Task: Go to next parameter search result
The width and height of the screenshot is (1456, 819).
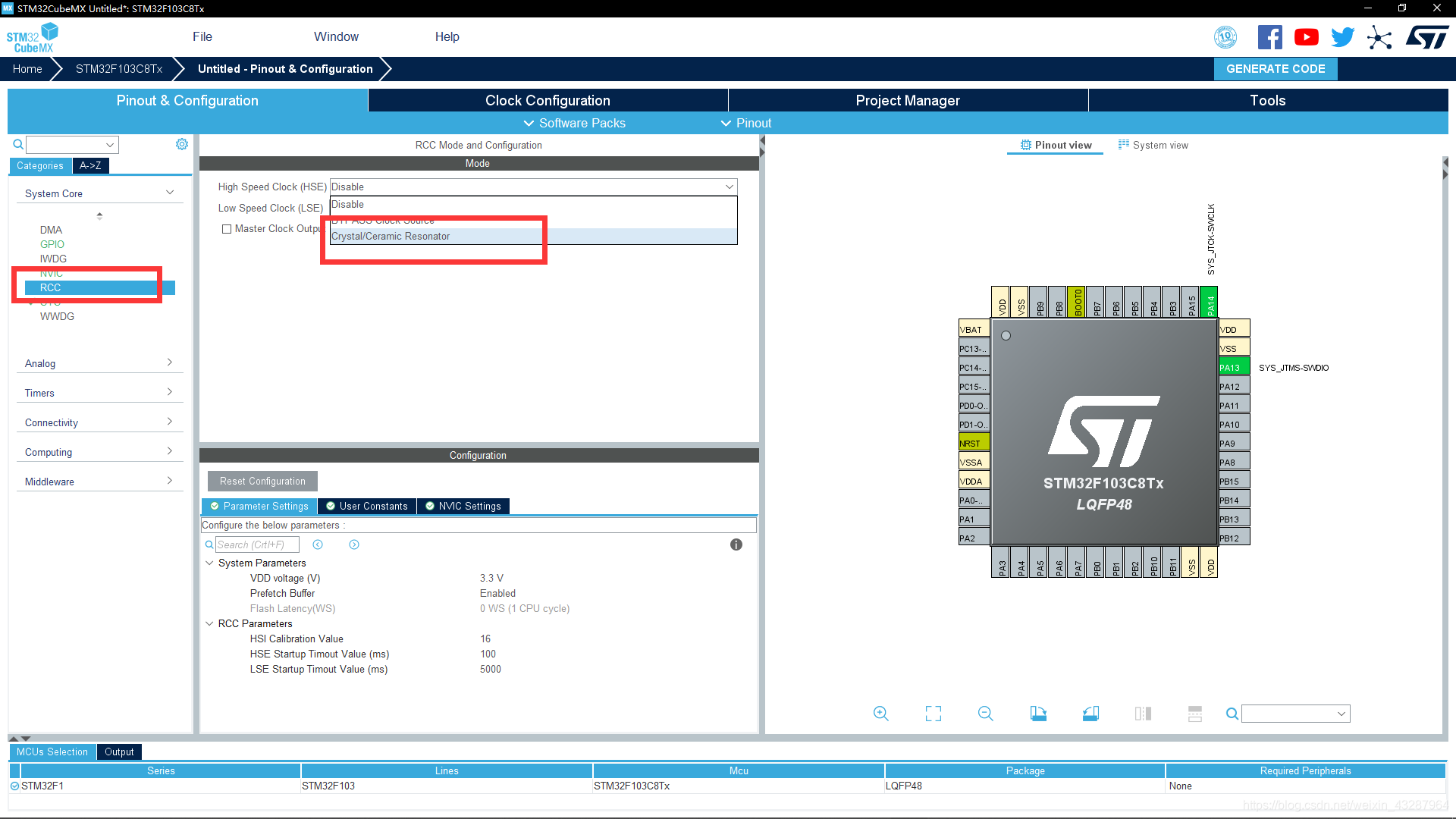Action: coord(354,544)
